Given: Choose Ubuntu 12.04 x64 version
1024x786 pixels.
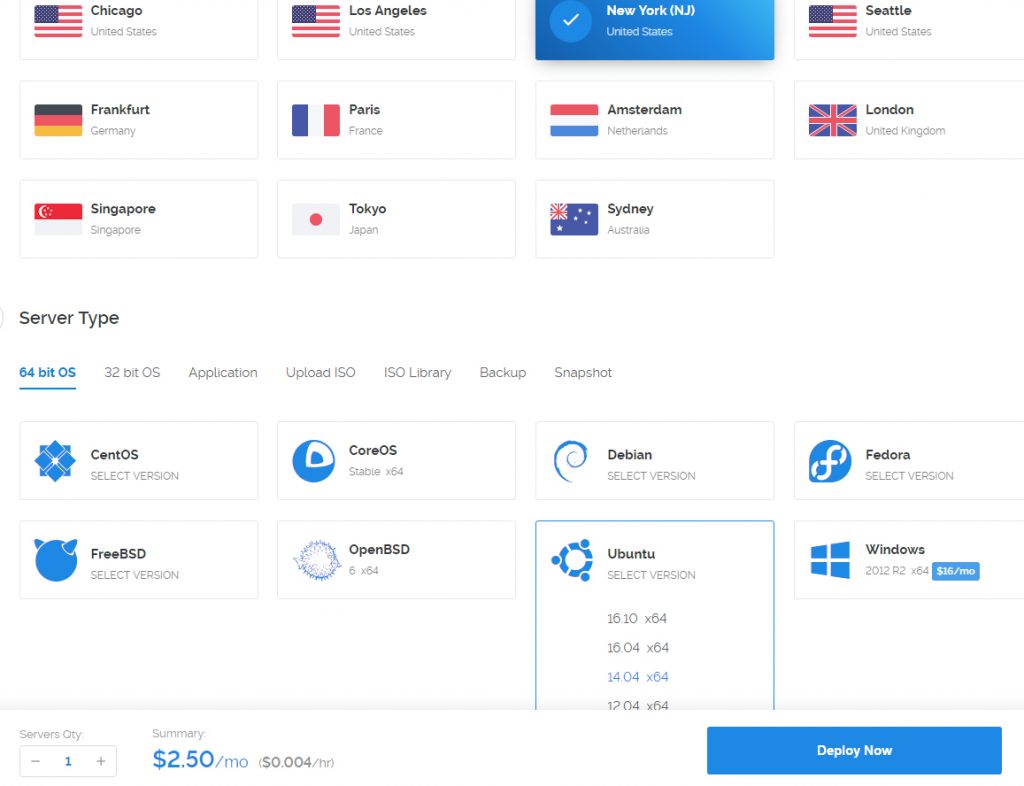Looking at the screenshot, I should [638, 705].
